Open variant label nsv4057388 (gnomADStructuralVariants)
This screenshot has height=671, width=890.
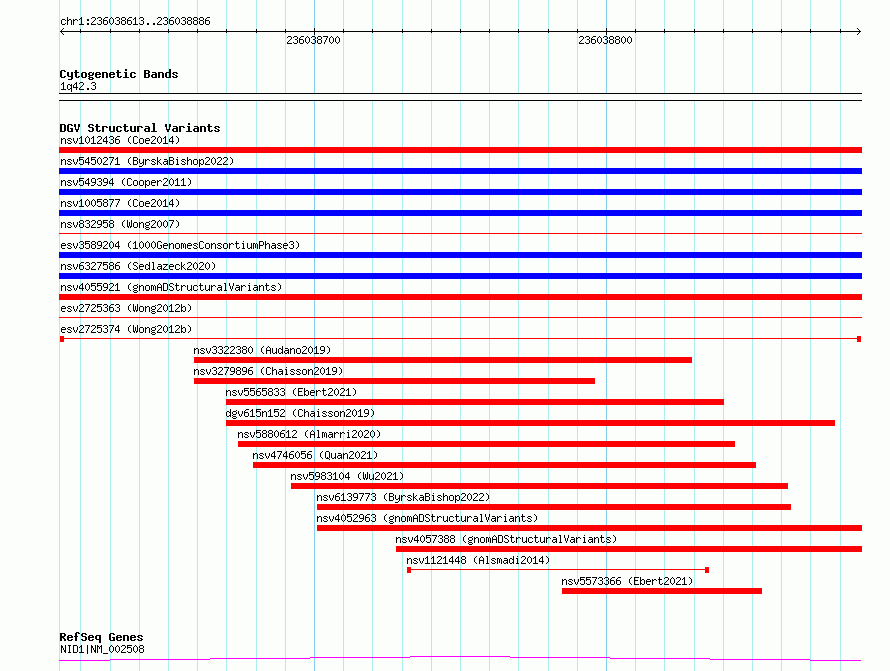point(506,539)
